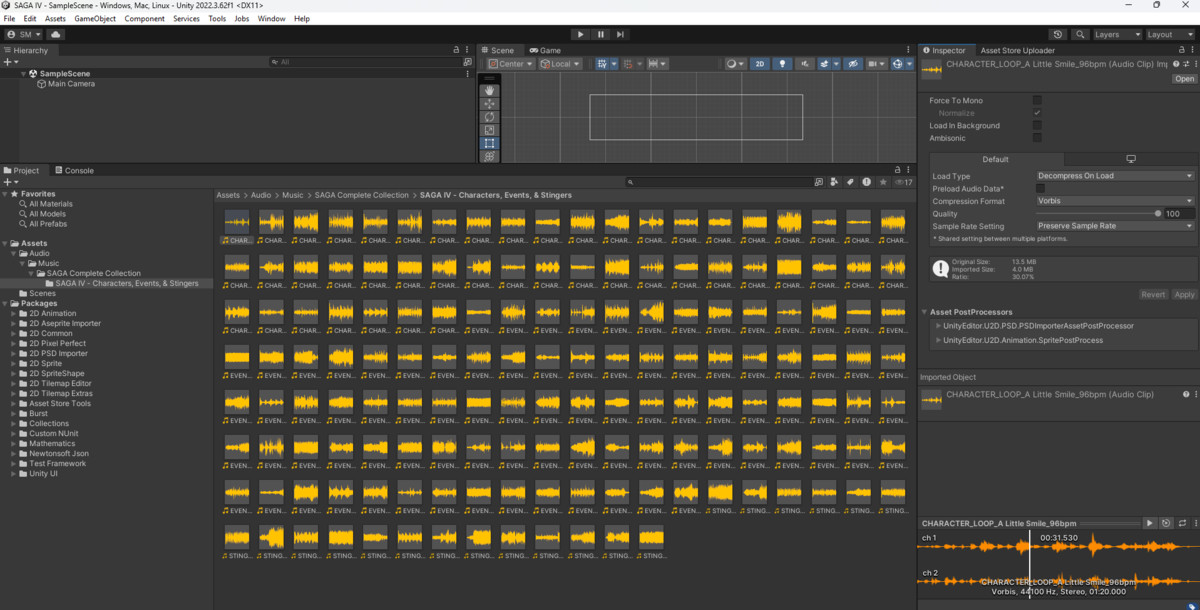Image resolution: width=1200 pixels, height=610 pixels.
Task: Open the GameObject menu
Action: tap(97, 19)
